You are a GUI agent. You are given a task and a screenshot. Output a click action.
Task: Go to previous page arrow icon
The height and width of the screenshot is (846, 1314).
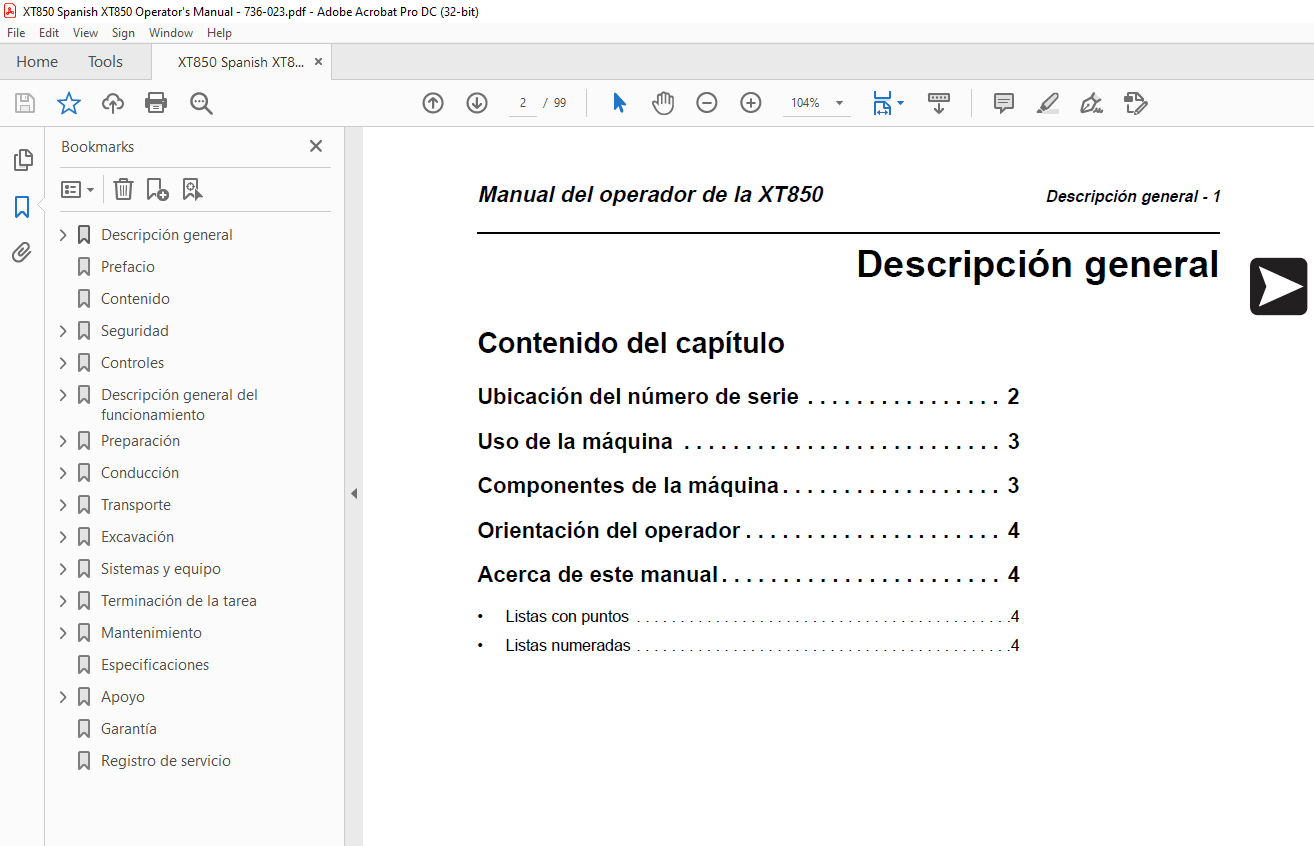click(x=433, y=103)
